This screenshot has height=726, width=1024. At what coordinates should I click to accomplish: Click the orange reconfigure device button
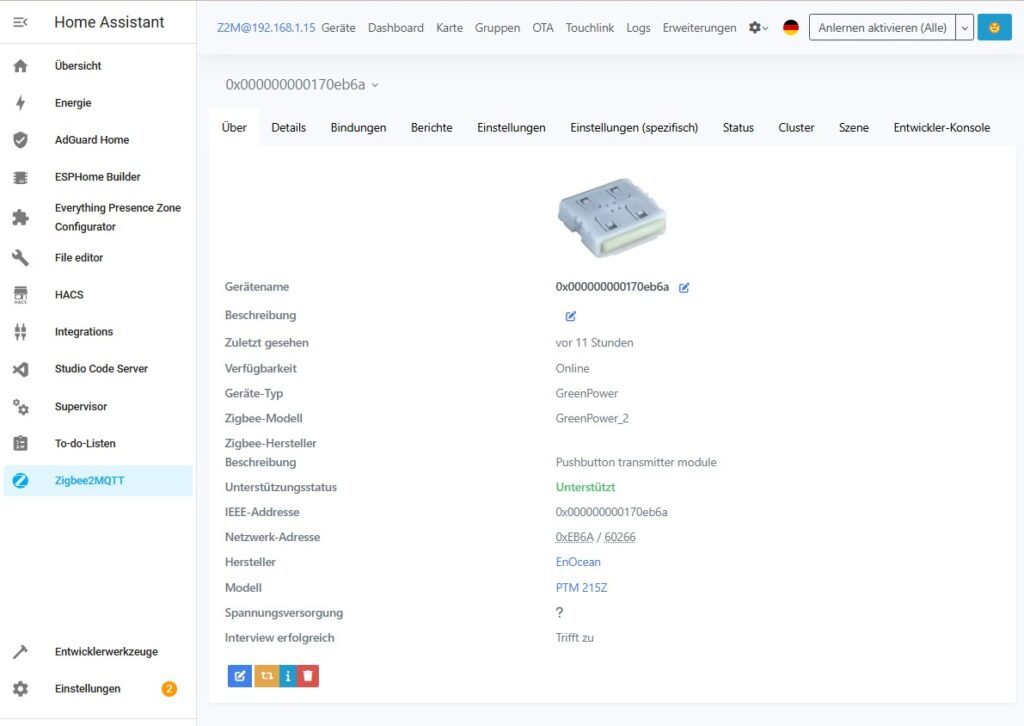[266, 676]
